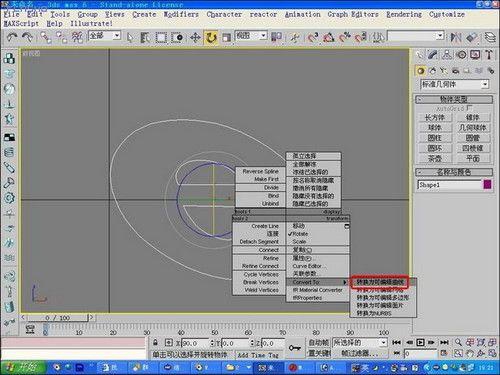This screenshot has width=500, height=375.
Task: Toggle the 自动帧 Auto Key button
Action: coord(319,342)
